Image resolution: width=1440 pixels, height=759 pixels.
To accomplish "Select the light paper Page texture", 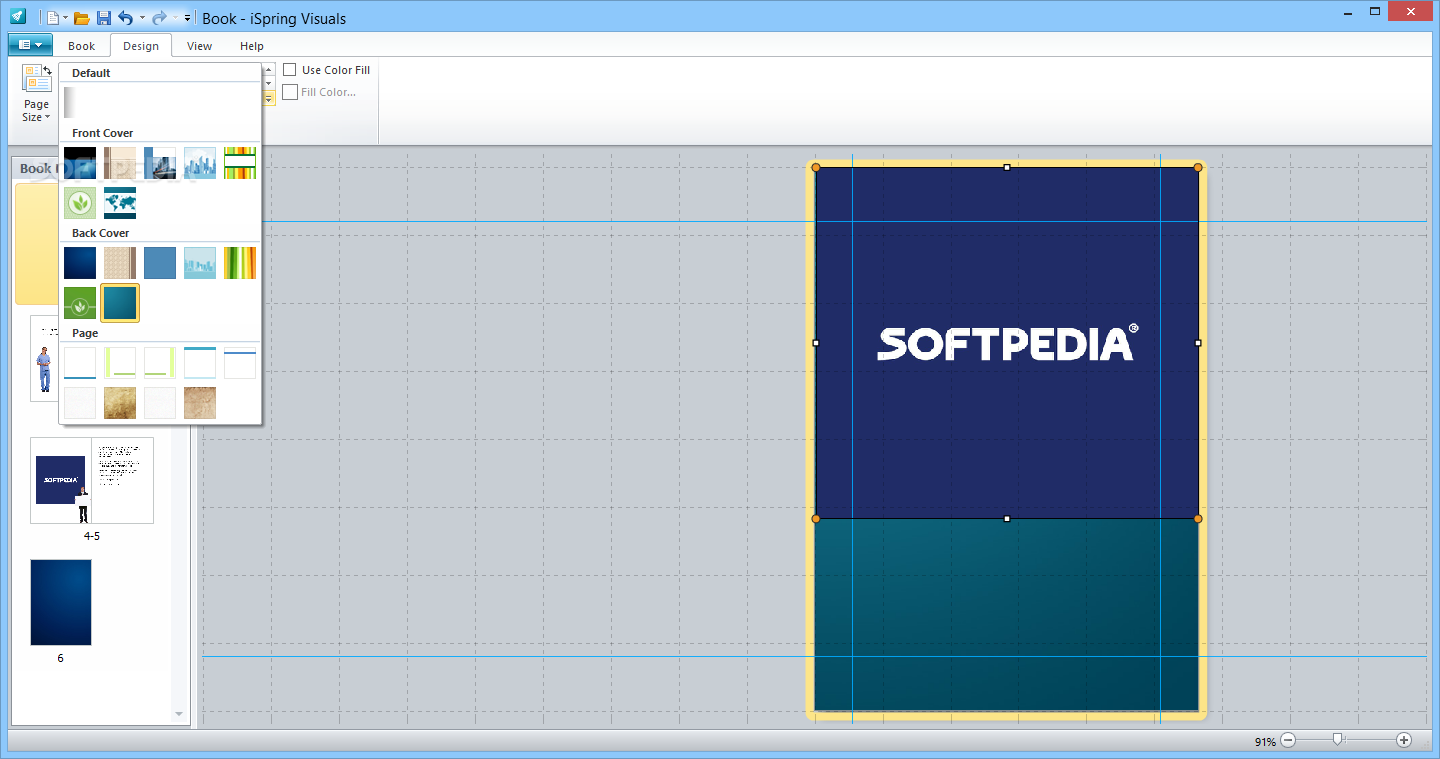I will coord(160,403).
